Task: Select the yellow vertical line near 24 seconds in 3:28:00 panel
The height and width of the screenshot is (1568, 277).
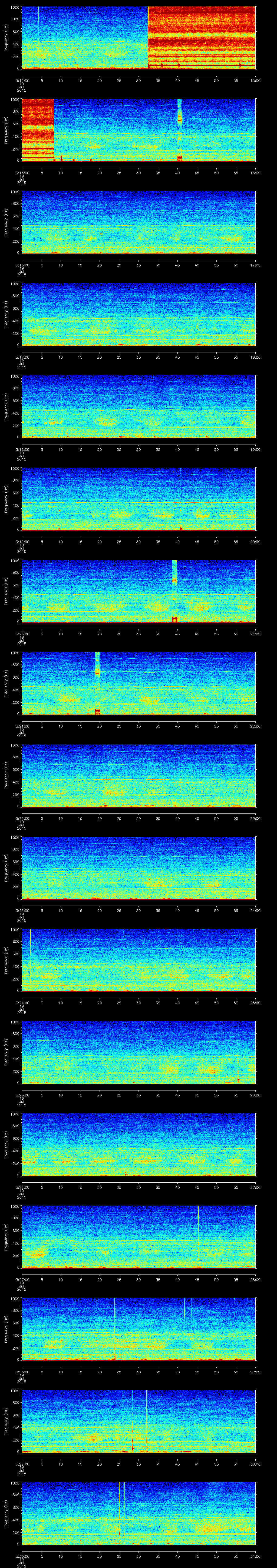Action: click(115, 1329)
